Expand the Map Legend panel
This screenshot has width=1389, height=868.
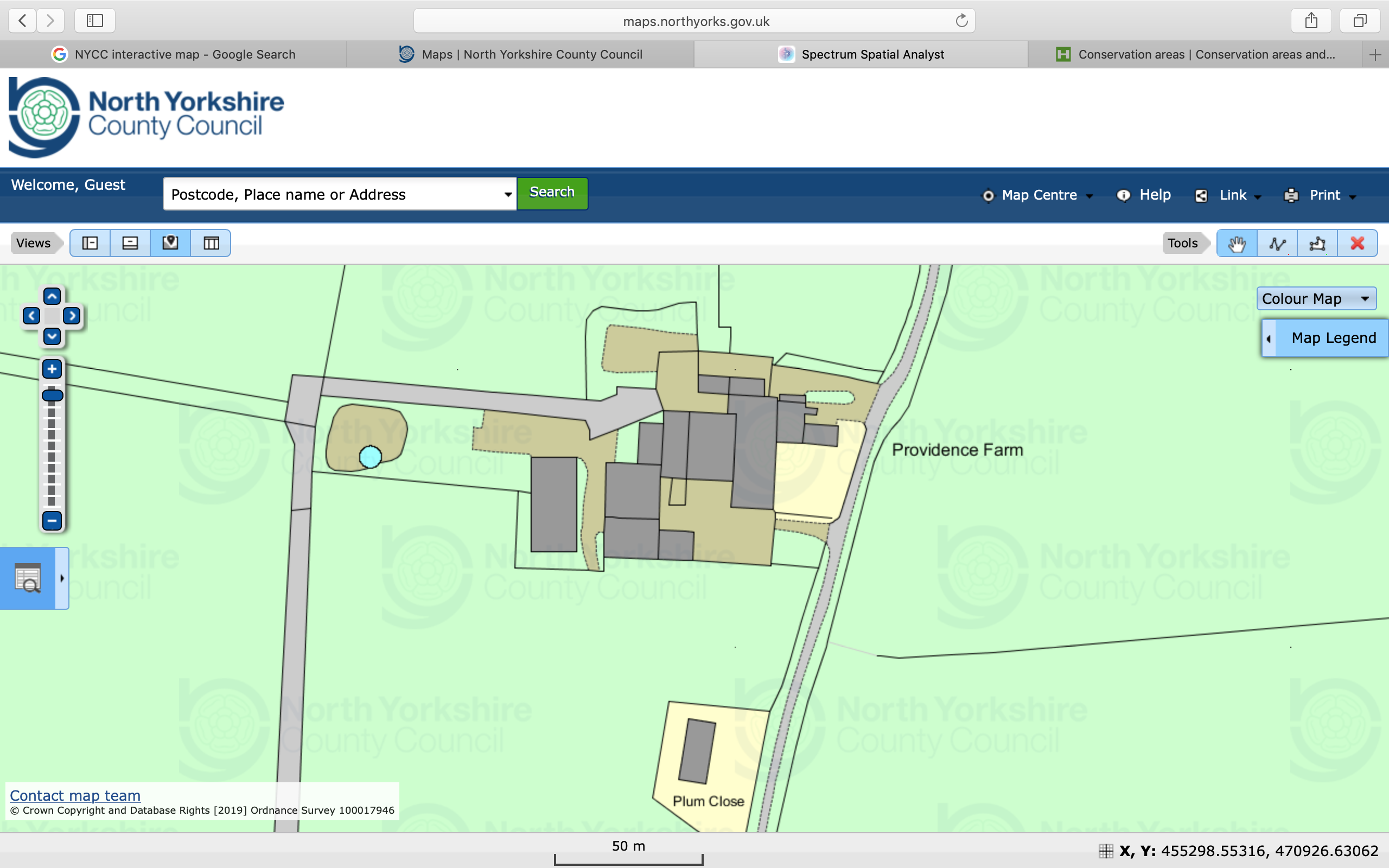pos(1326,338)
